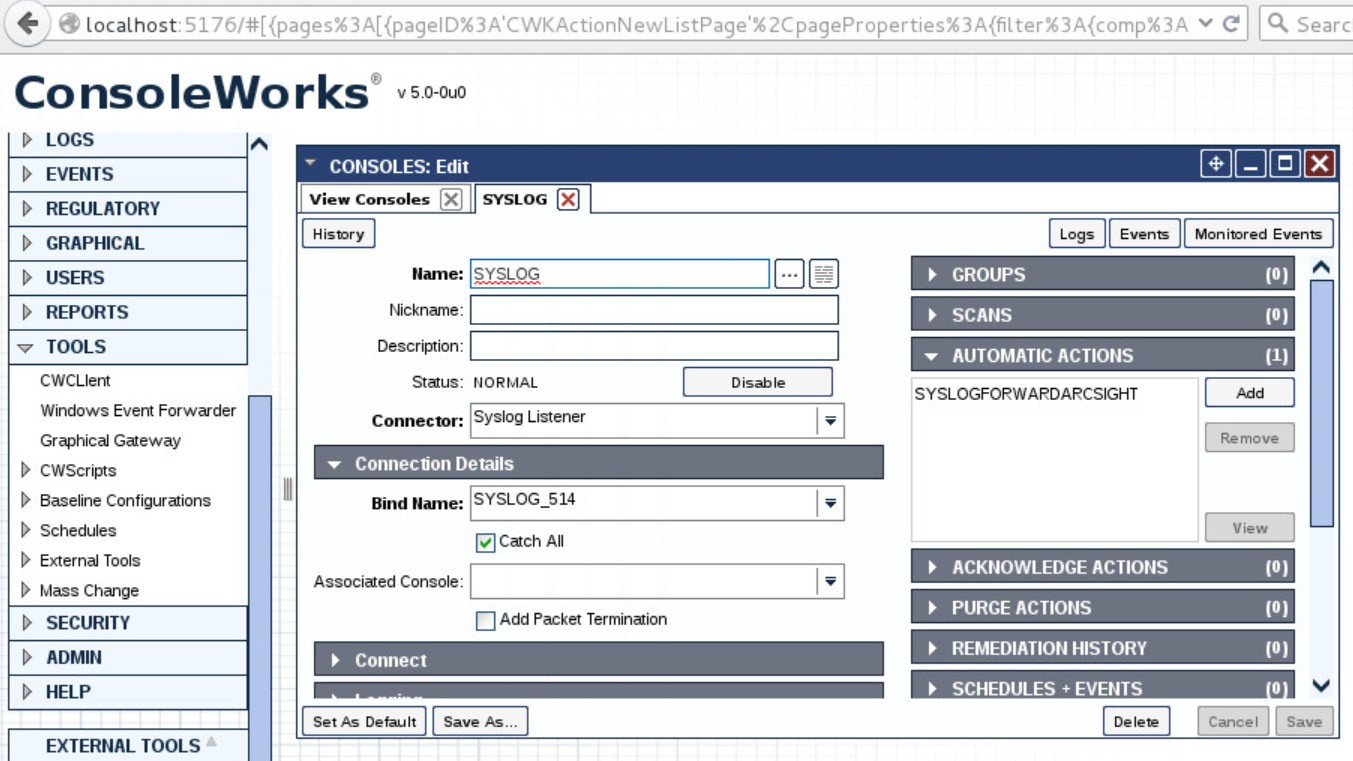
Task: Toggle the Catch All checkbox
Action: pos(485,542)
